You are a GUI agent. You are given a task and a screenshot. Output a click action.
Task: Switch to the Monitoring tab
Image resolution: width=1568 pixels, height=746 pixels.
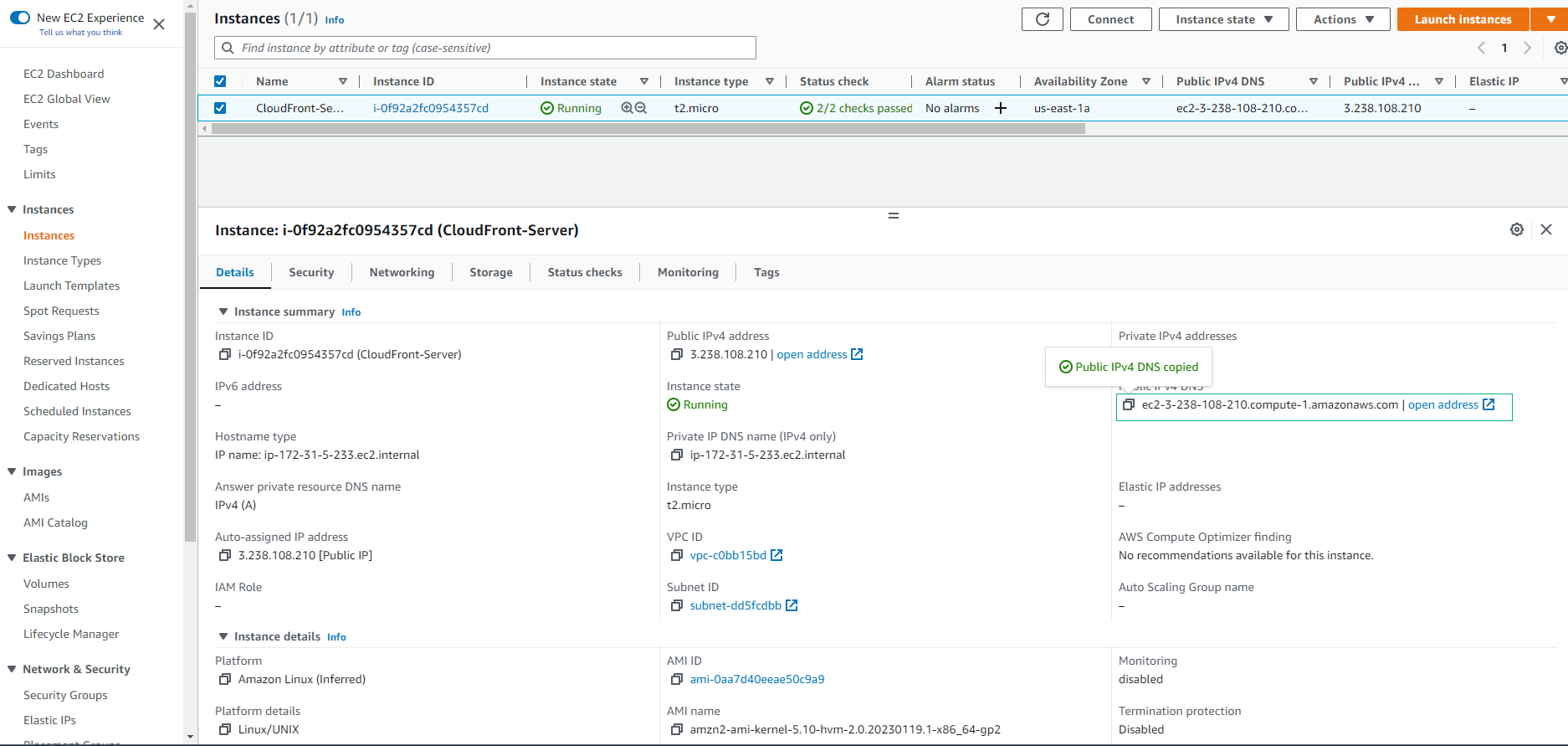tap(688, 272)
